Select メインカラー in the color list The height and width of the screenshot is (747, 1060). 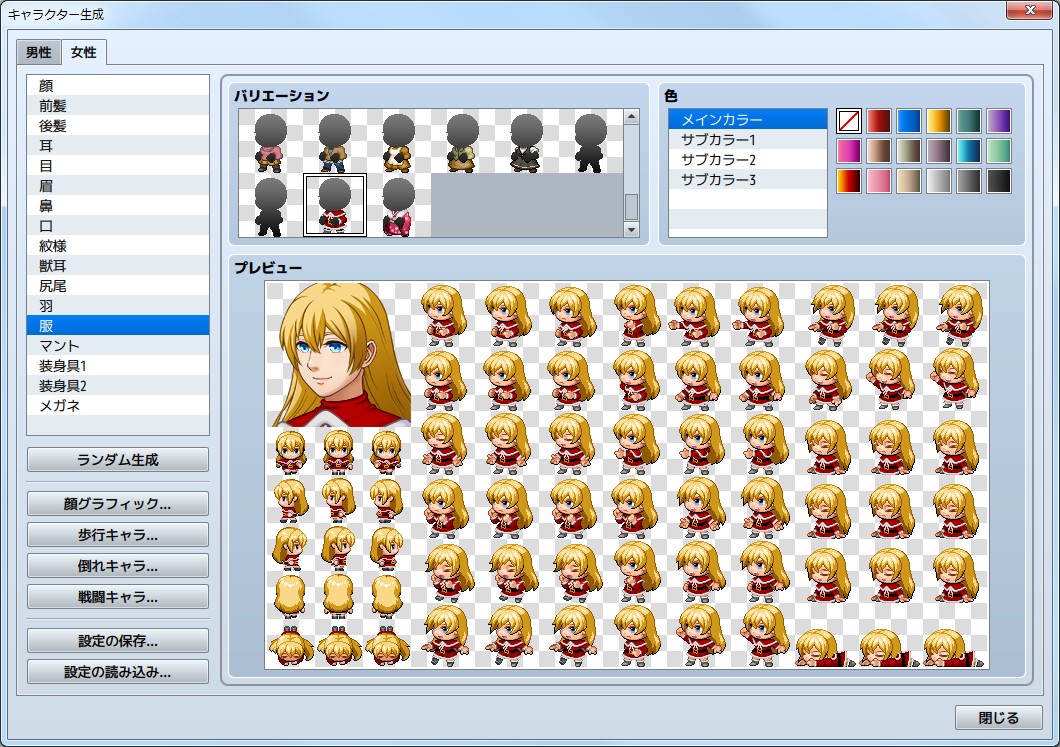[748, 120]
